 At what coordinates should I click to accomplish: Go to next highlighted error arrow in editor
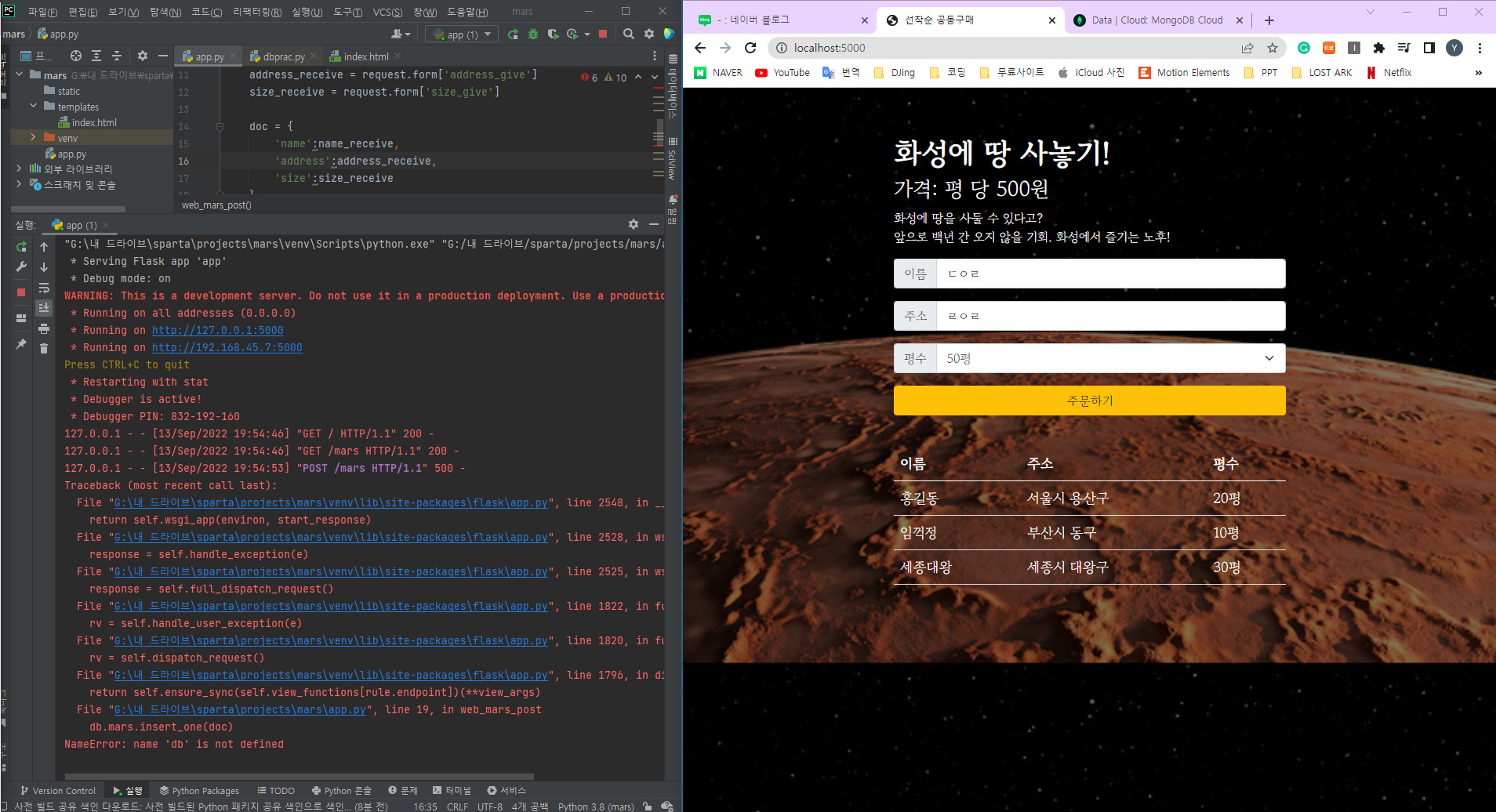[655, 77]
